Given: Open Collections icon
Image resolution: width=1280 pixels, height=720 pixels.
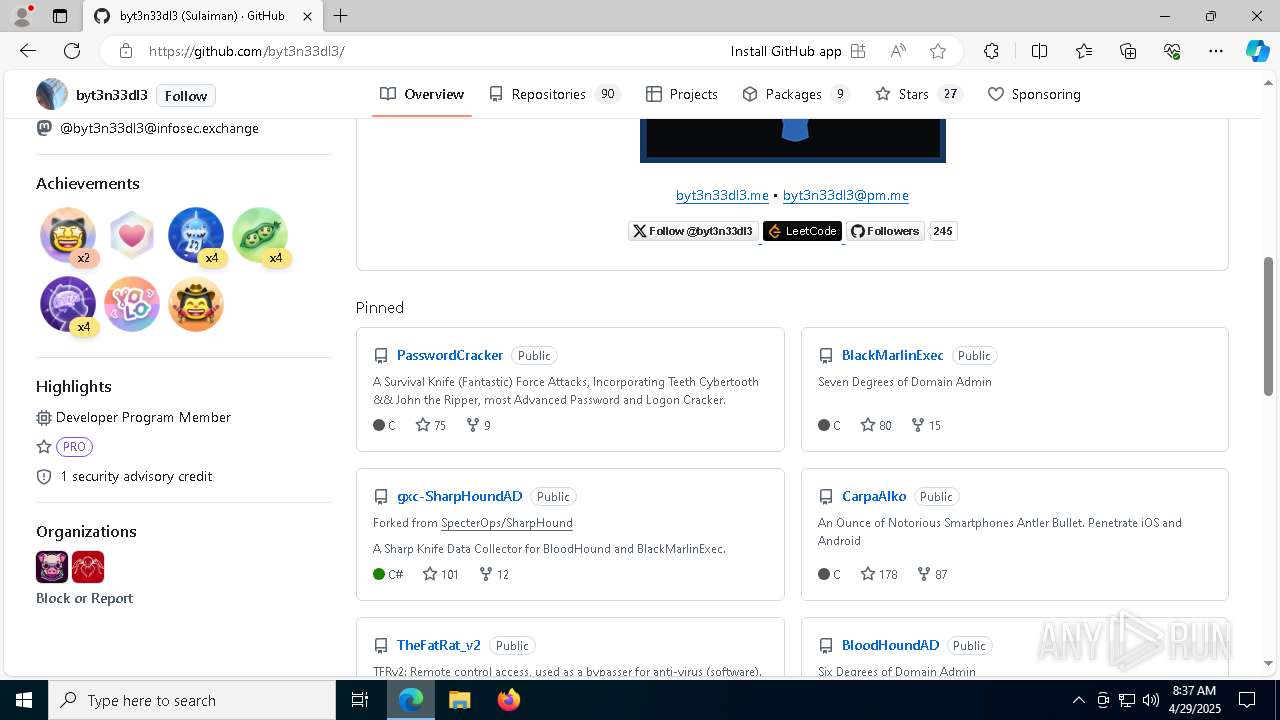Looking at the screenshot, I should click(1128, 51).
